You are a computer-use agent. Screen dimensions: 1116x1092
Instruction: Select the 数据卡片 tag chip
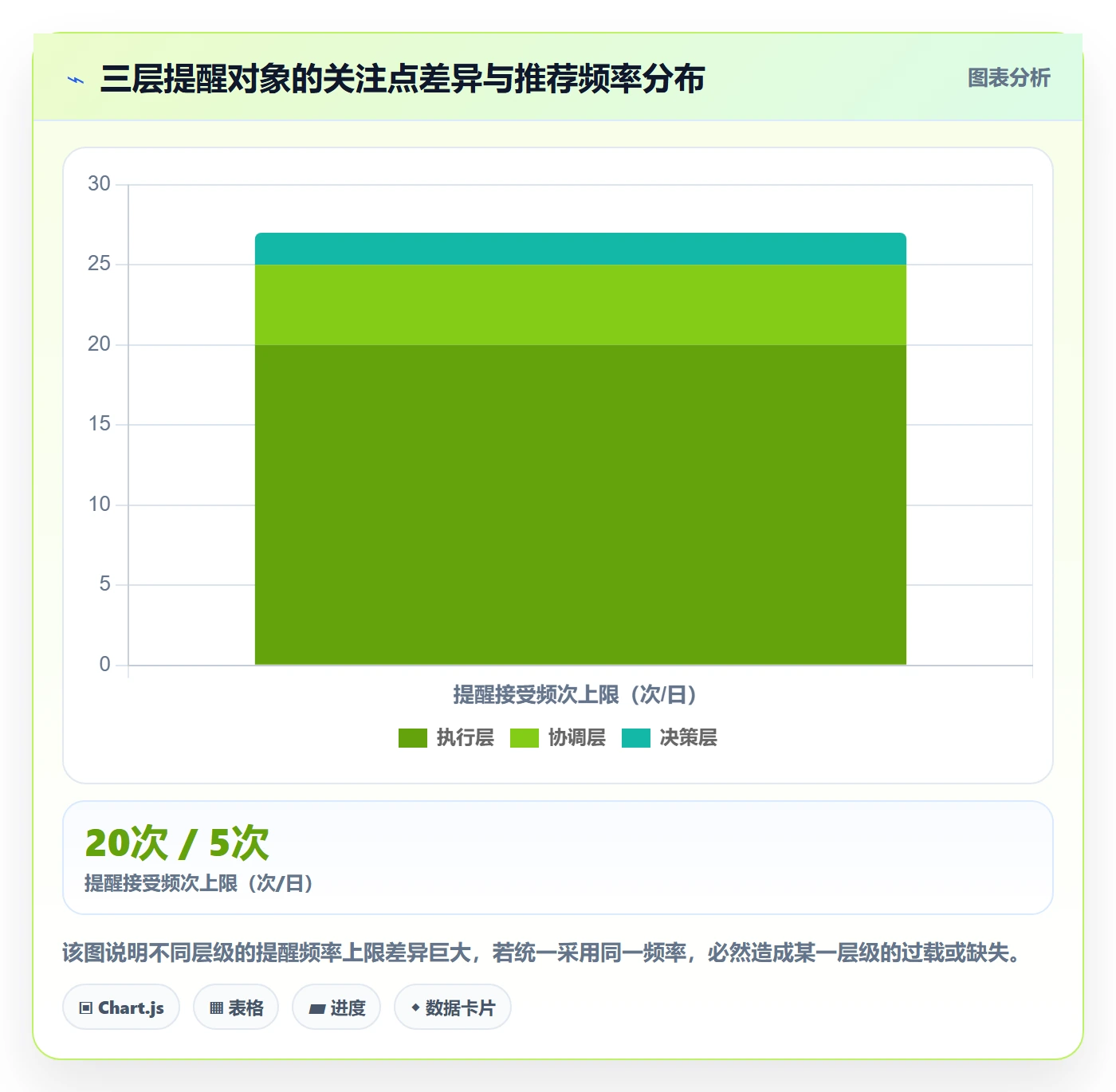[453, 1008]
